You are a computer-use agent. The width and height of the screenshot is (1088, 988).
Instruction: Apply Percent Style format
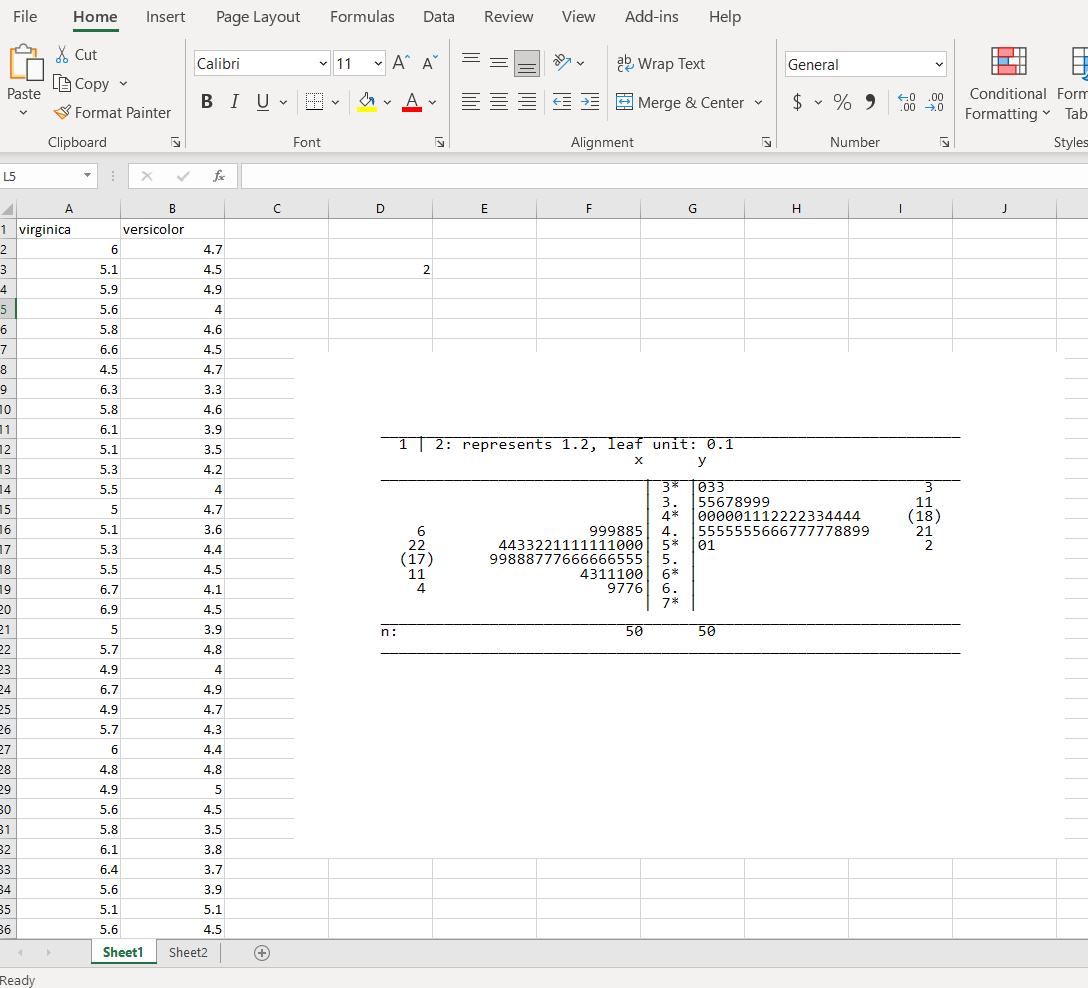[842, 102]
